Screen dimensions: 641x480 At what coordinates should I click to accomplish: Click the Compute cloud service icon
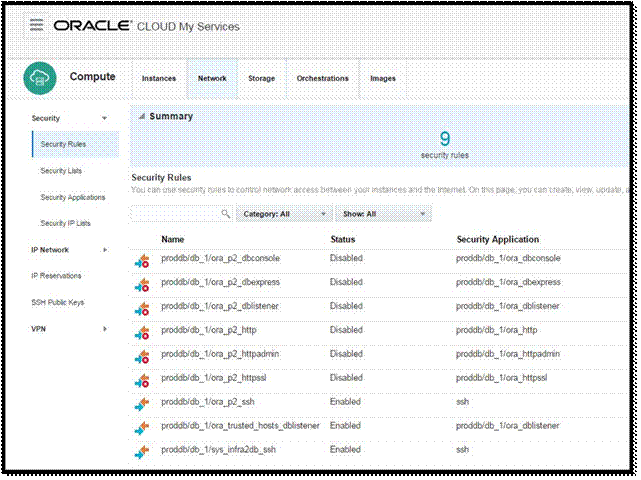[41, 78]
